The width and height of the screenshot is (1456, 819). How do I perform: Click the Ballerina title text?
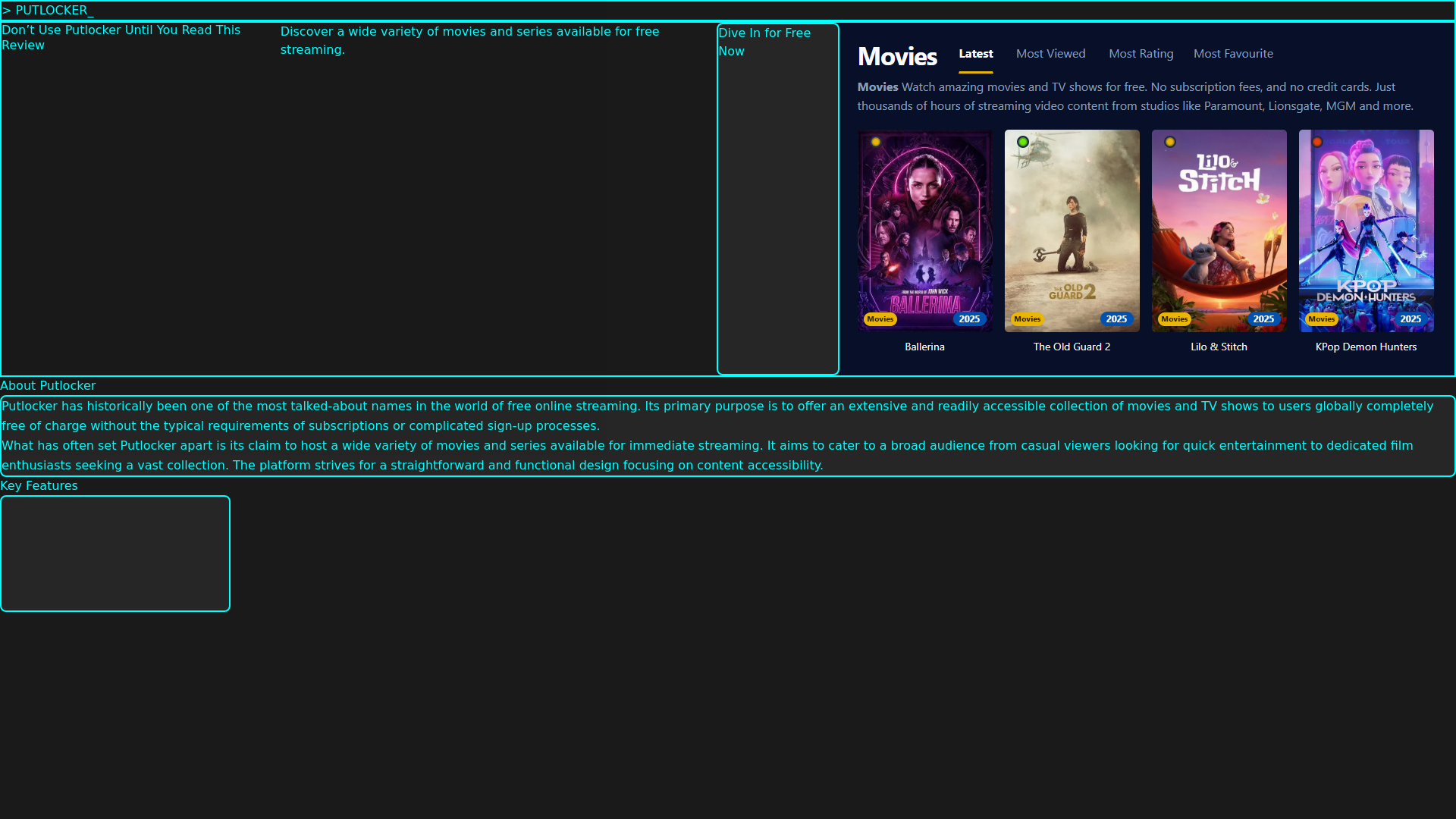[925, 347]
